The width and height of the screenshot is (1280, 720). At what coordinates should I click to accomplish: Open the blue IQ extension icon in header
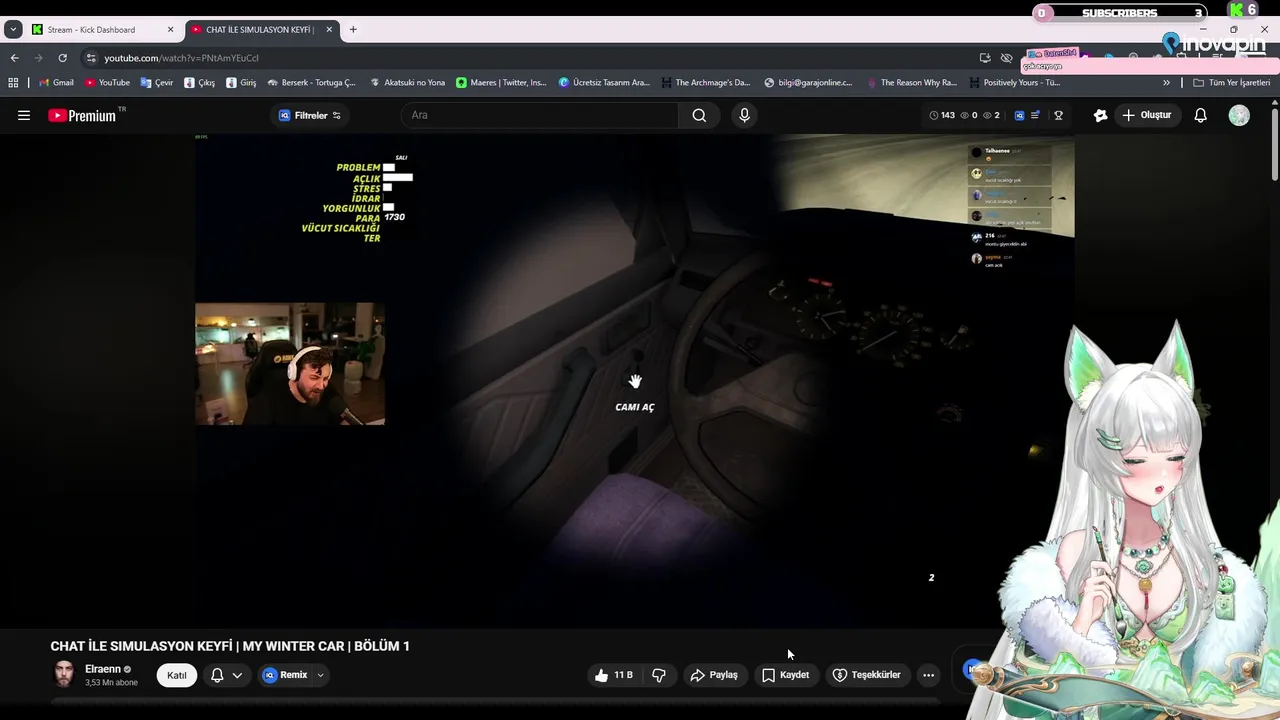[1019, 115]
